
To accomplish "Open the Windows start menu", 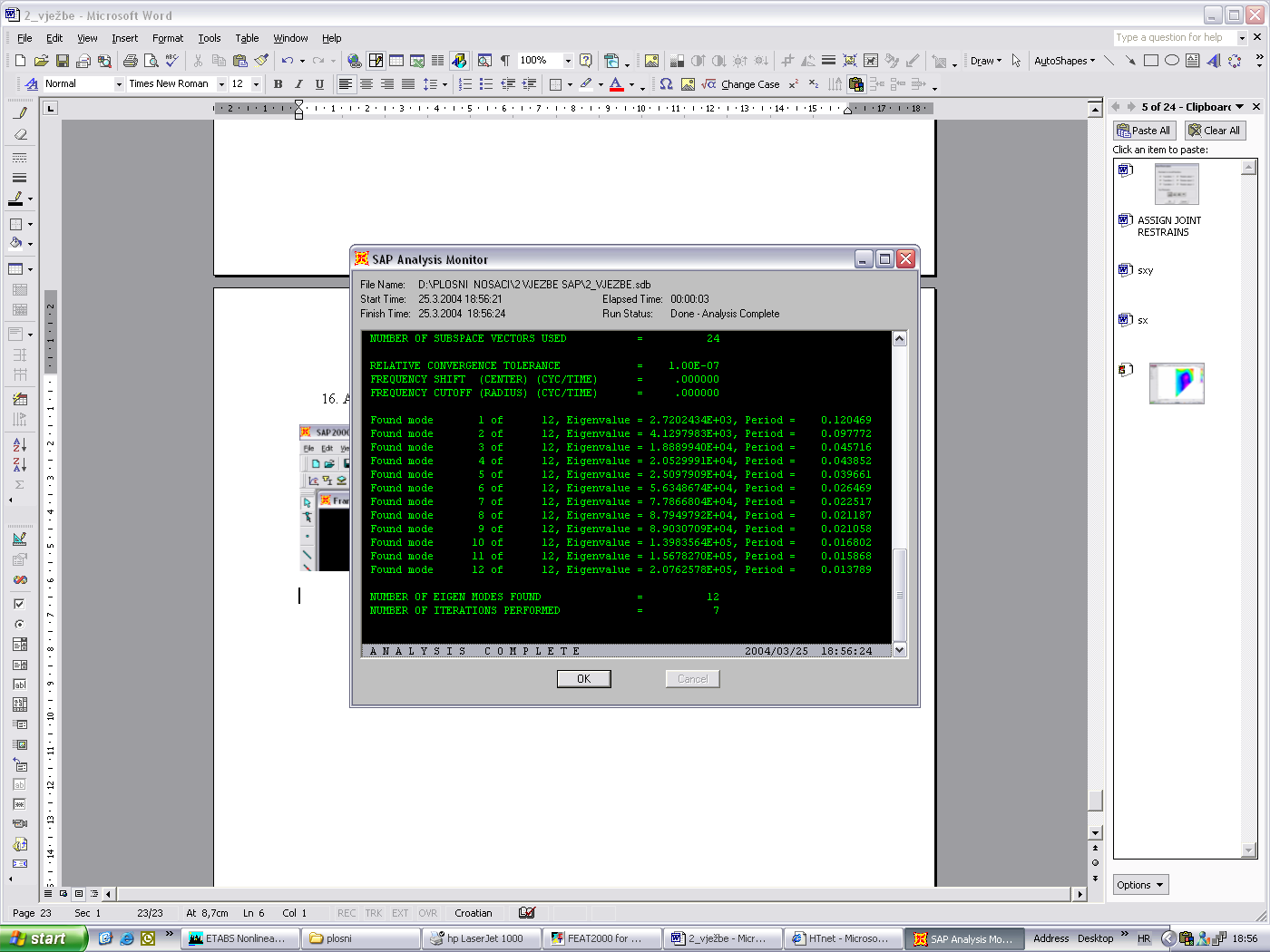I will pyautogui.click(x=43, y=938).
